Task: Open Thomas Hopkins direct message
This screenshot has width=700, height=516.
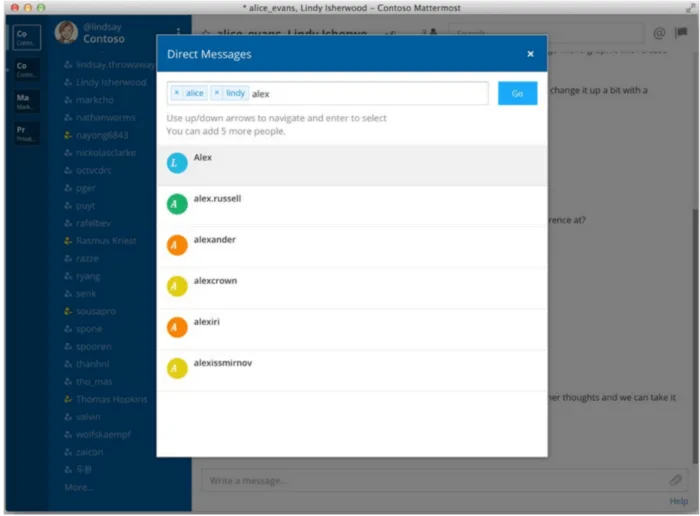Action: tap(106, 399)
